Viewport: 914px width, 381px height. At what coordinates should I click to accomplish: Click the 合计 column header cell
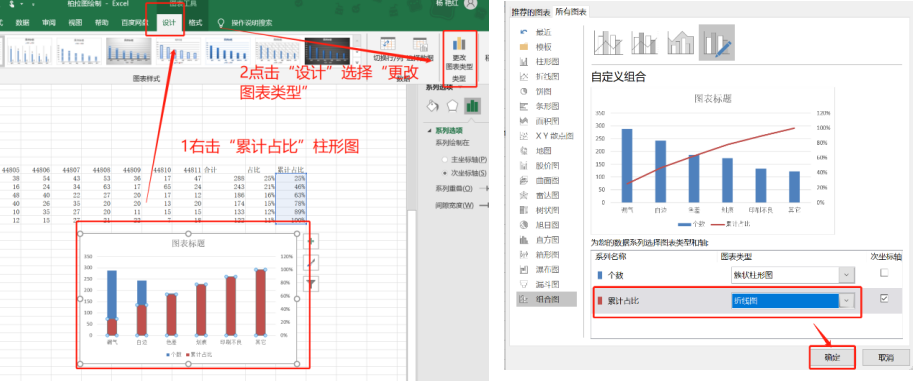tap(210, 170)
